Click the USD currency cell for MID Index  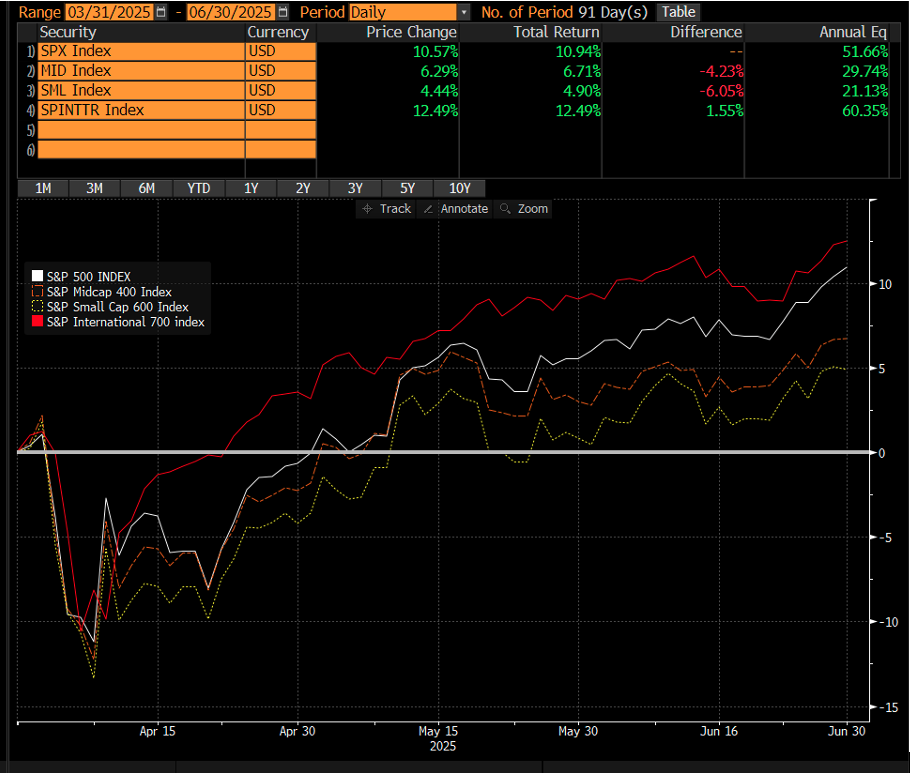click(281, 71)
